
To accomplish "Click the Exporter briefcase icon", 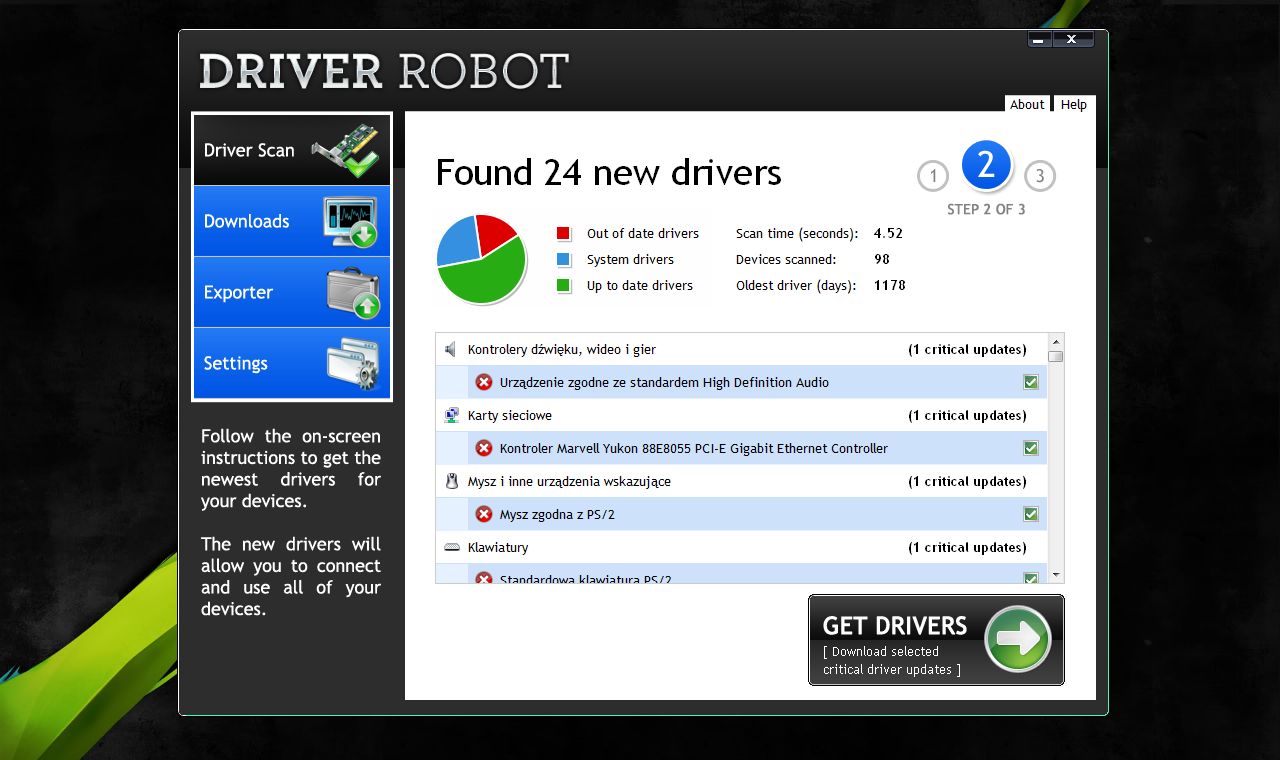I will 353,293.
